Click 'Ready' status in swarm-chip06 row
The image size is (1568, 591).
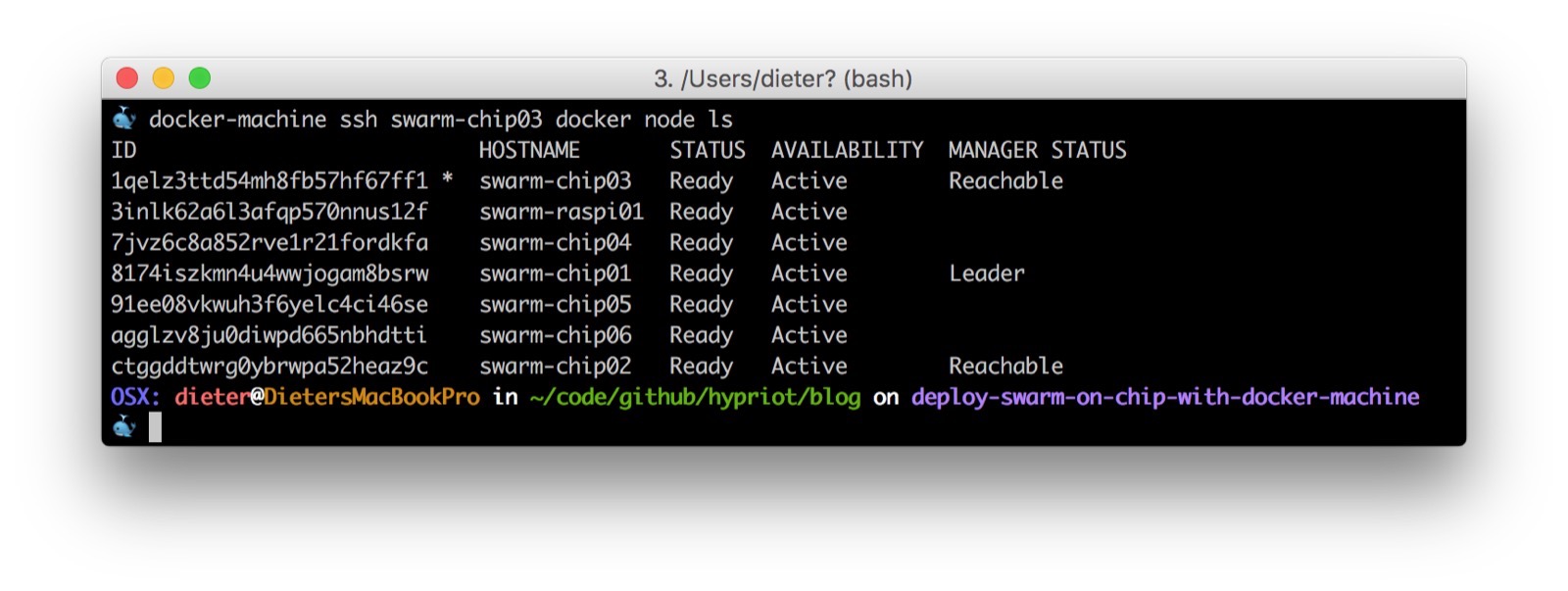click(702, 336)
